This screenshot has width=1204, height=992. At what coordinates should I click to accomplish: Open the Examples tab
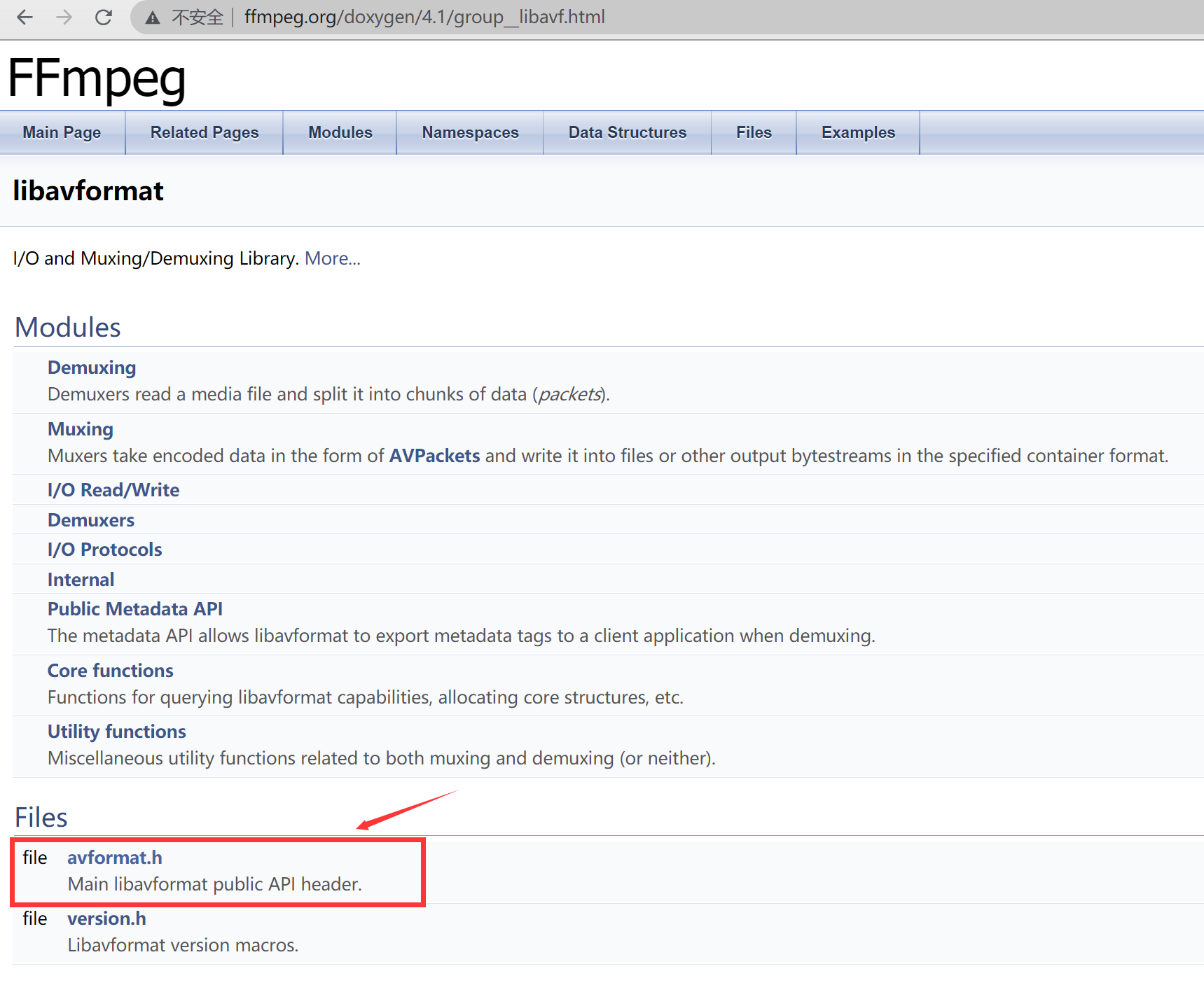(x=858, y=132)
